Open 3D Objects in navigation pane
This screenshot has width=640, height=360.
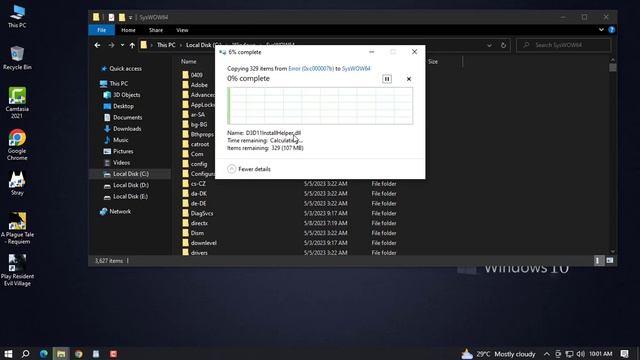(122, 95)
